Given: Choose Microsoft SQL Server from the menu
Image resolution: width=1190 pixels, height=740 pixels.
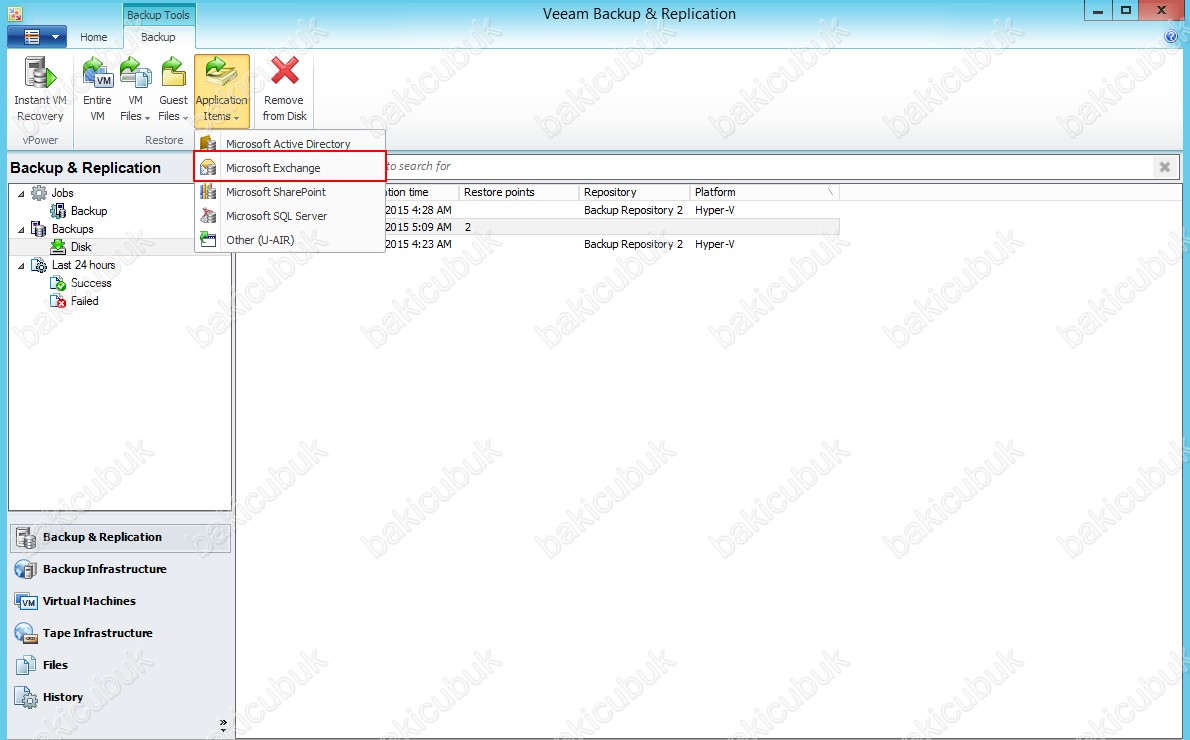Looking at the screenshot, I should 290,216.
